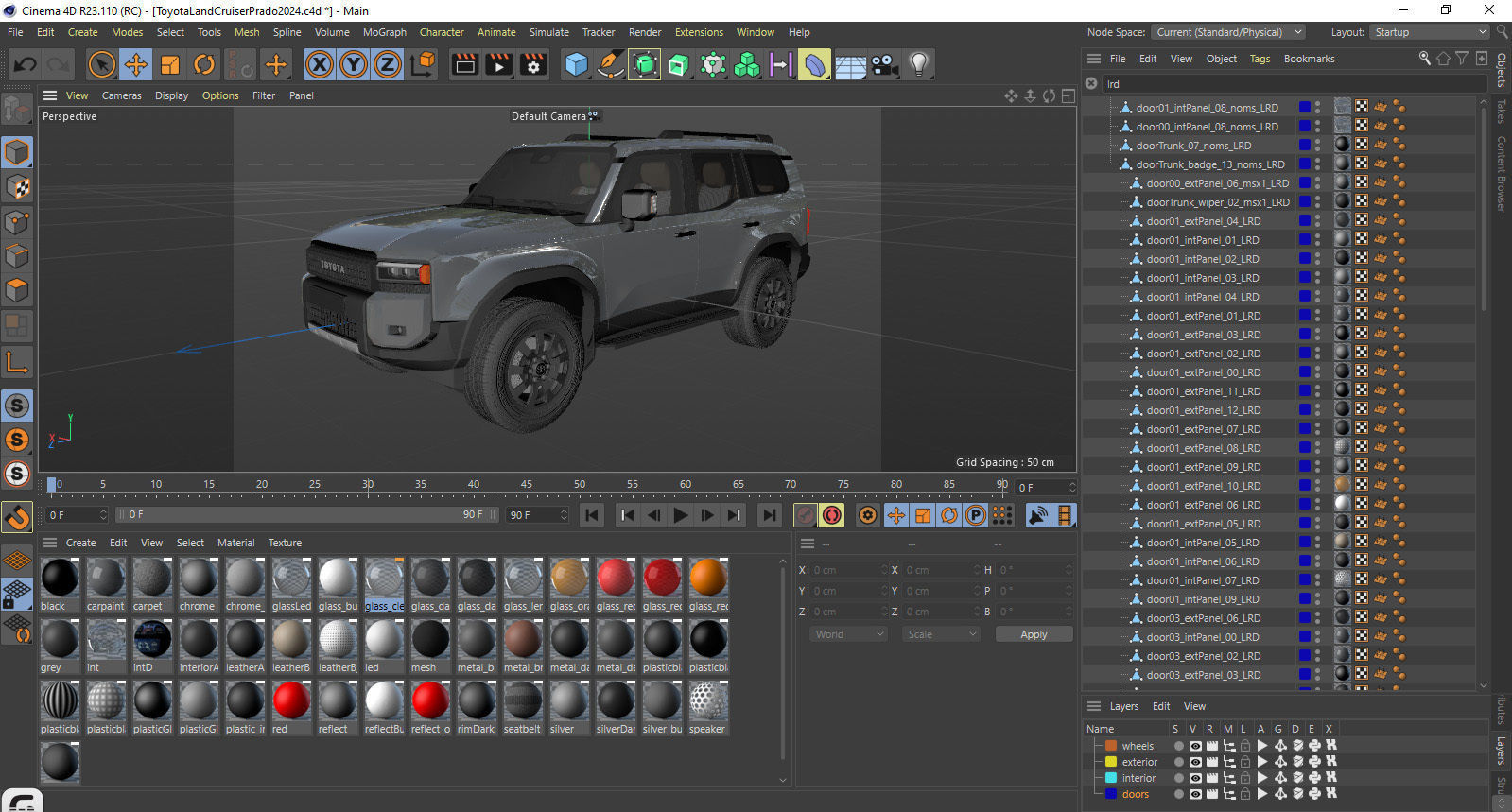Switch to Model mode in left sidebar
Screen dimensions: 1512x812
pyautogui.click(x=17, y=152)
